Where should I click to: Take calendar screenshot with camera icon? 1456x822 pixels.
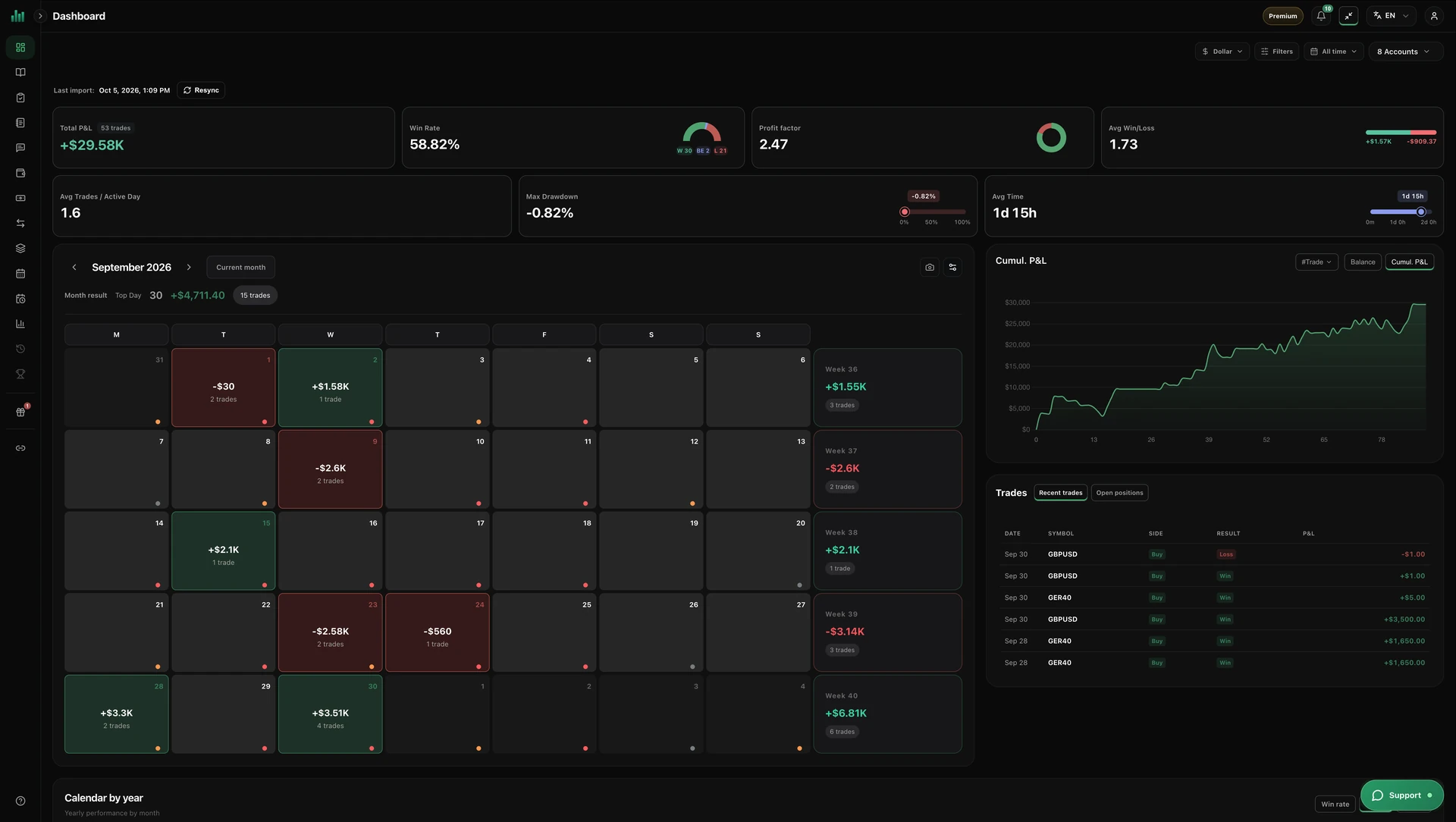(x=930, y=267)
